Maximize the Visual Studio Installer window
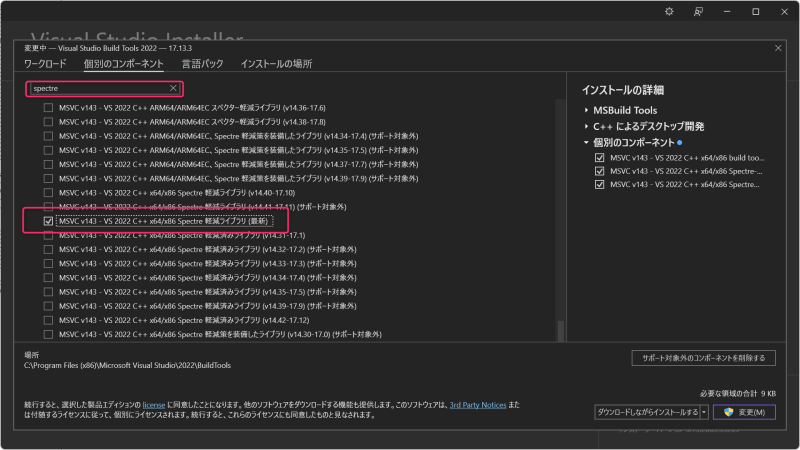800x450 pixels. (754, 12)
